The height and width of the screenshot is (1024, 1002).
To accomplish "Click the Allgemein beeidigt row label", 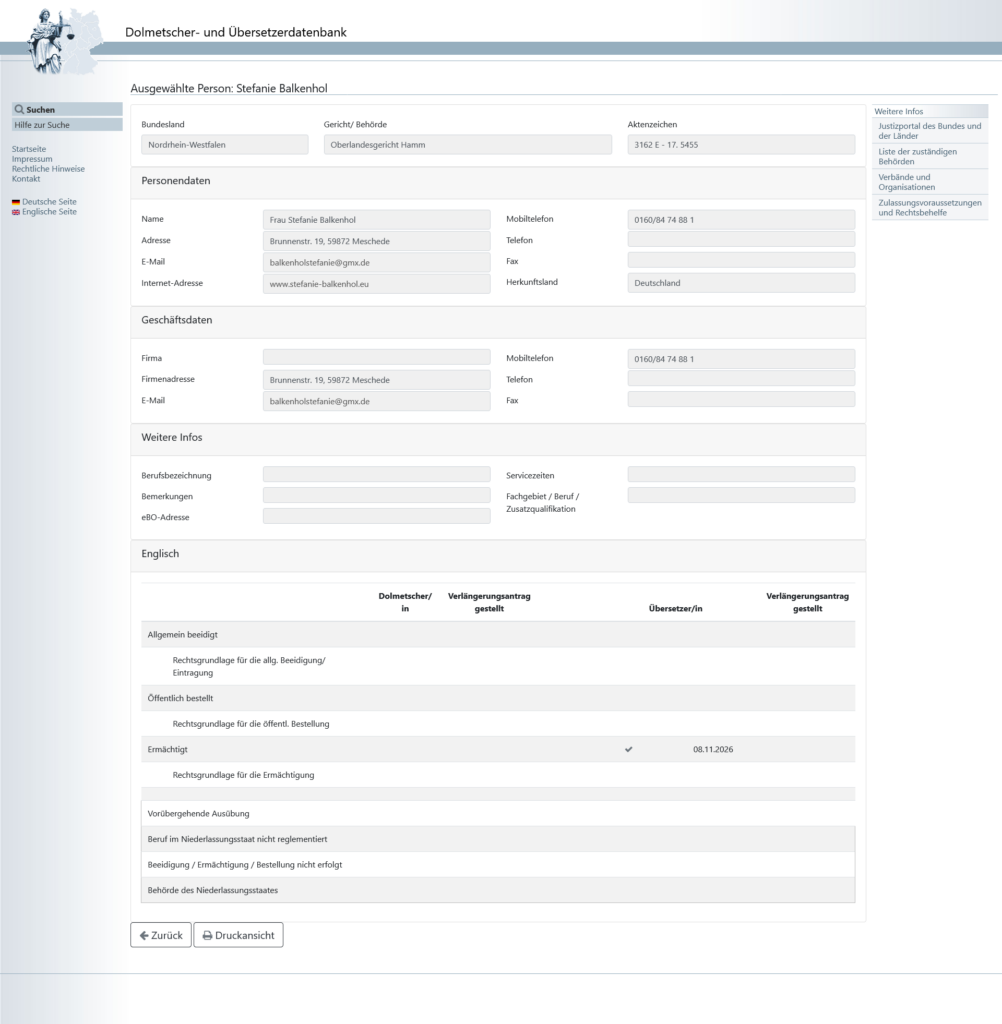I will [x=182, y=634].
